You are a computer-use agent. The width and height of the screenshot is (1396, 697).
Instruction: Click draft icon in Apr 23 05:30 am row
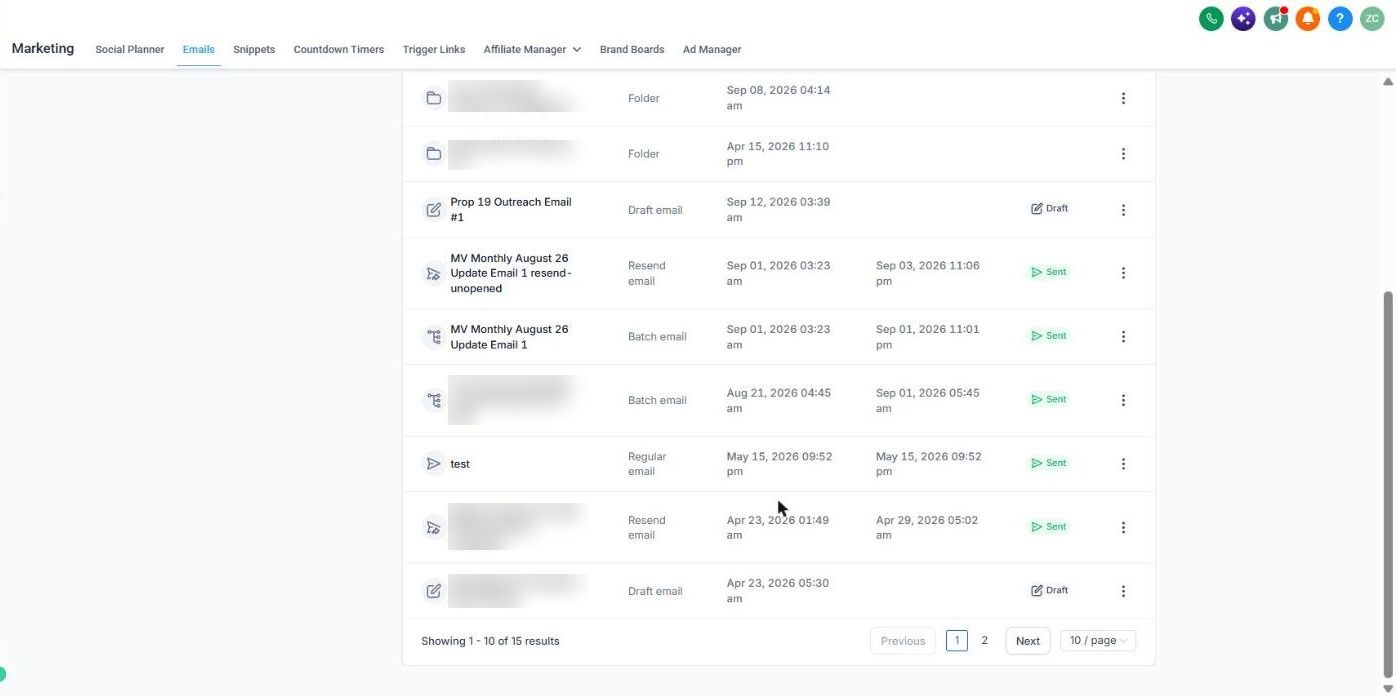point(433,591)
